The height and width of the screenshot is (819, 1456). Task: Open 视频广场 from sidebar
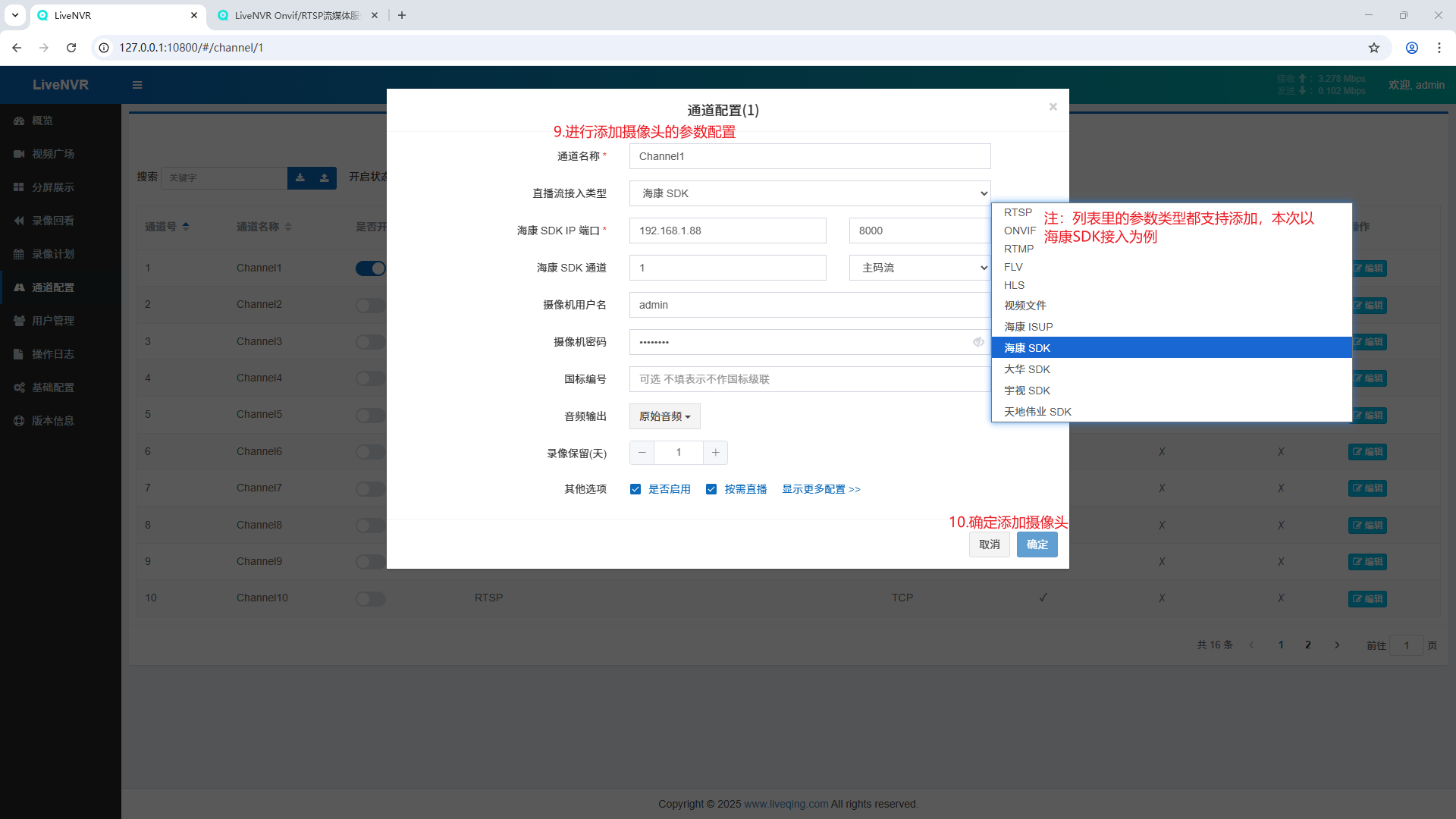pos(52,154)
